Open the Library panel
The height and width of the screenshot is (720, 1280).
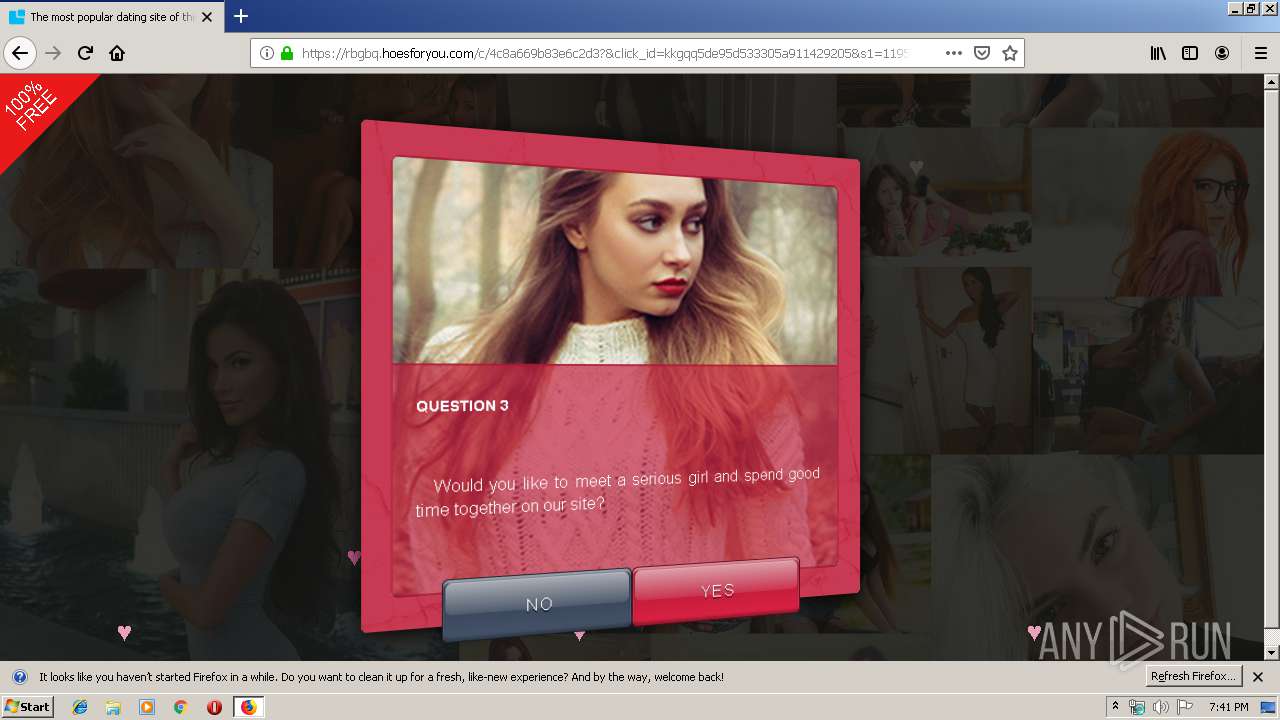coord(1158,53)
